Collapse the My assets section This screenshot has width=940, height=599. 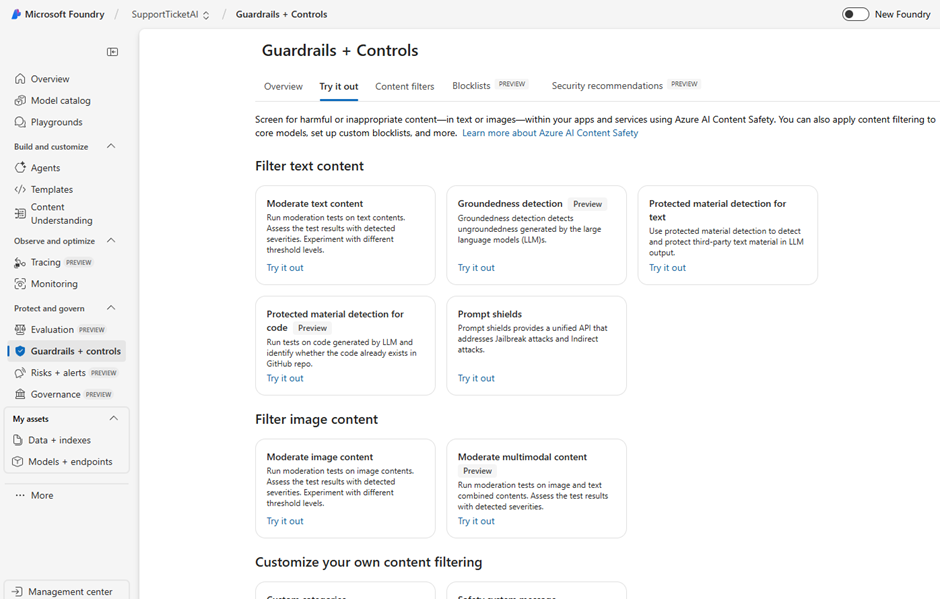tap(113, 418)
